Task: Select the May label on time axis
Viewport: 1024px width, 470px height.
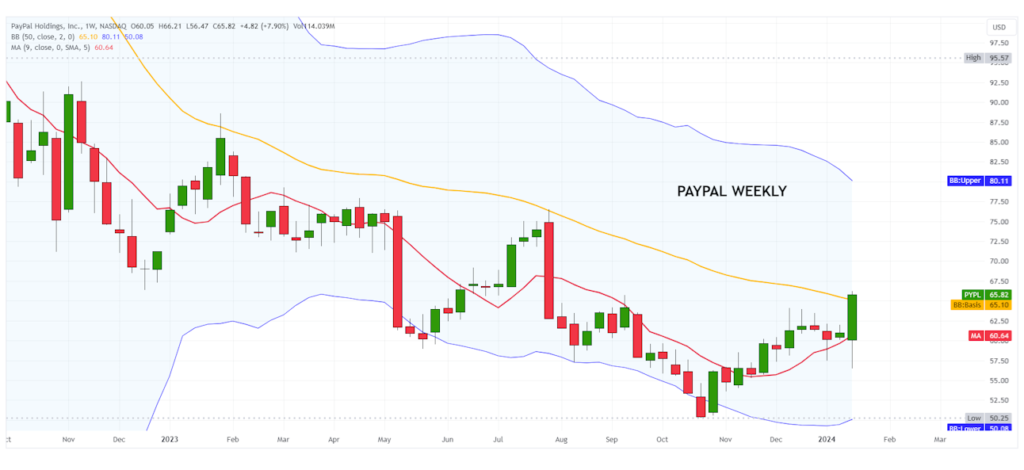Action: click(386, 439)
